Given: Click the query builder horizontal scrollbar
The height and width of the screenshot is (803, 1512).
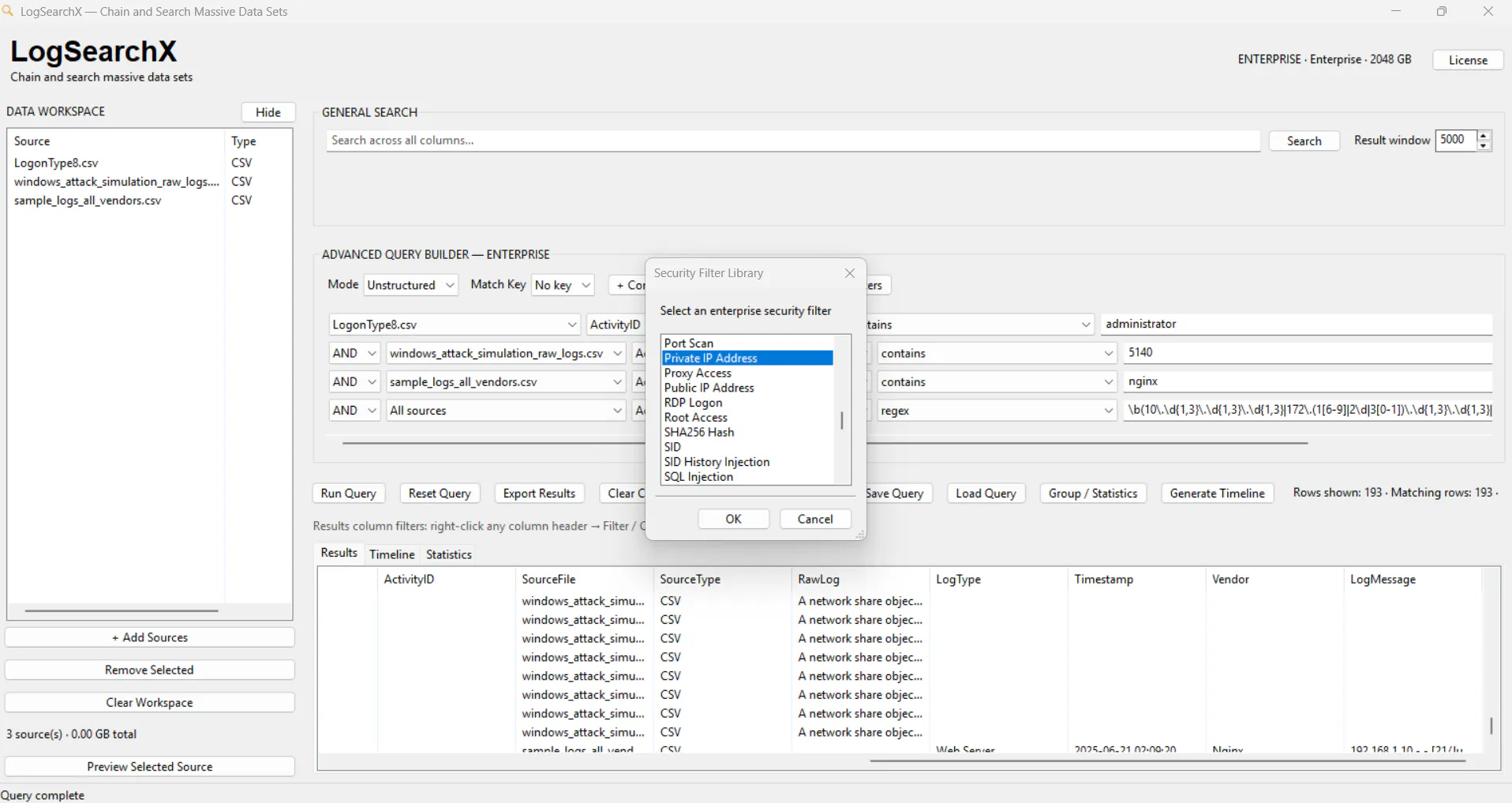Looking at the screenshot, I should [x=825, y=444].
